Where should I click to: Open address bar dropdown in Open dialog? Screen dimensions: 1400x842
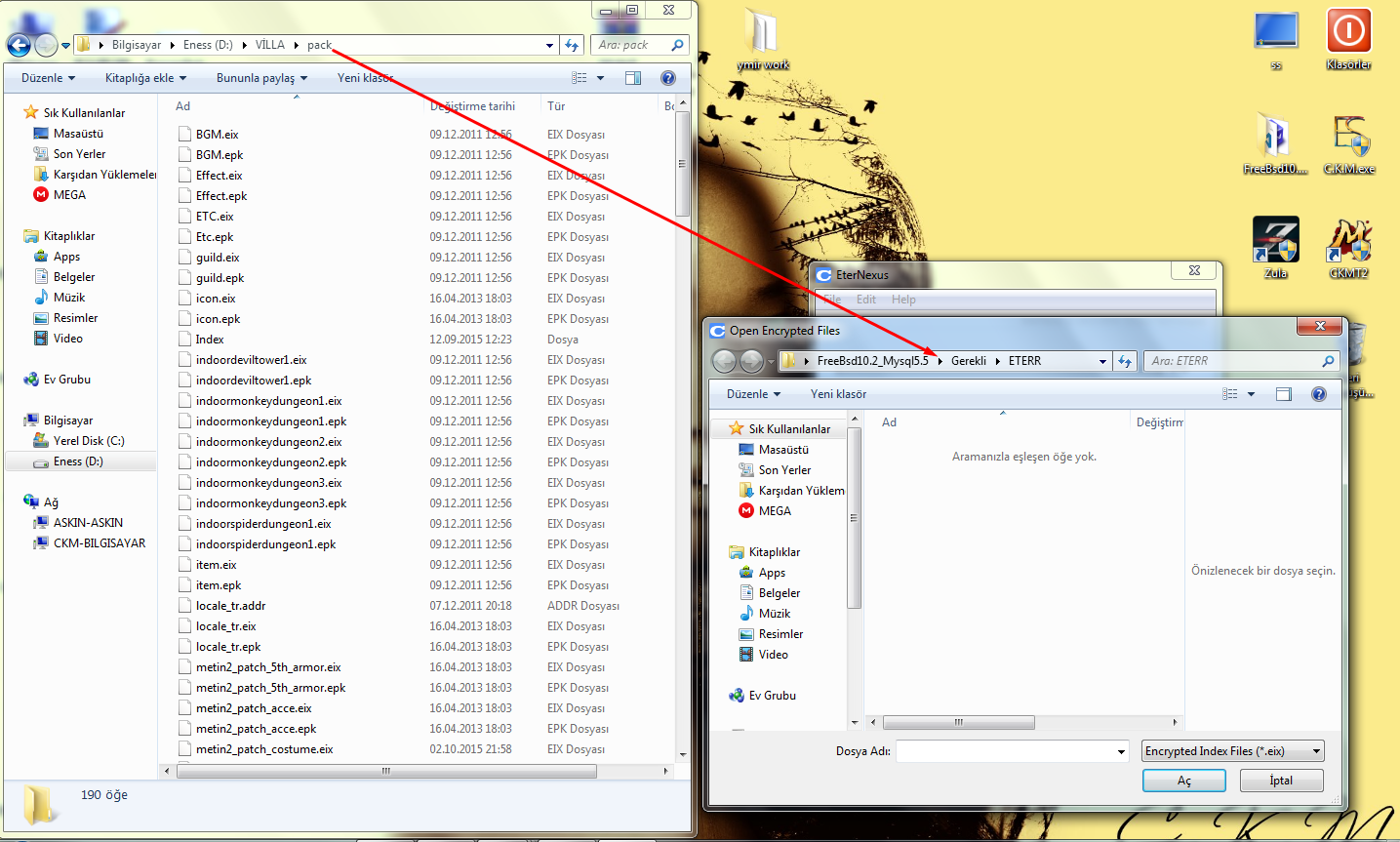point(1102,361)
